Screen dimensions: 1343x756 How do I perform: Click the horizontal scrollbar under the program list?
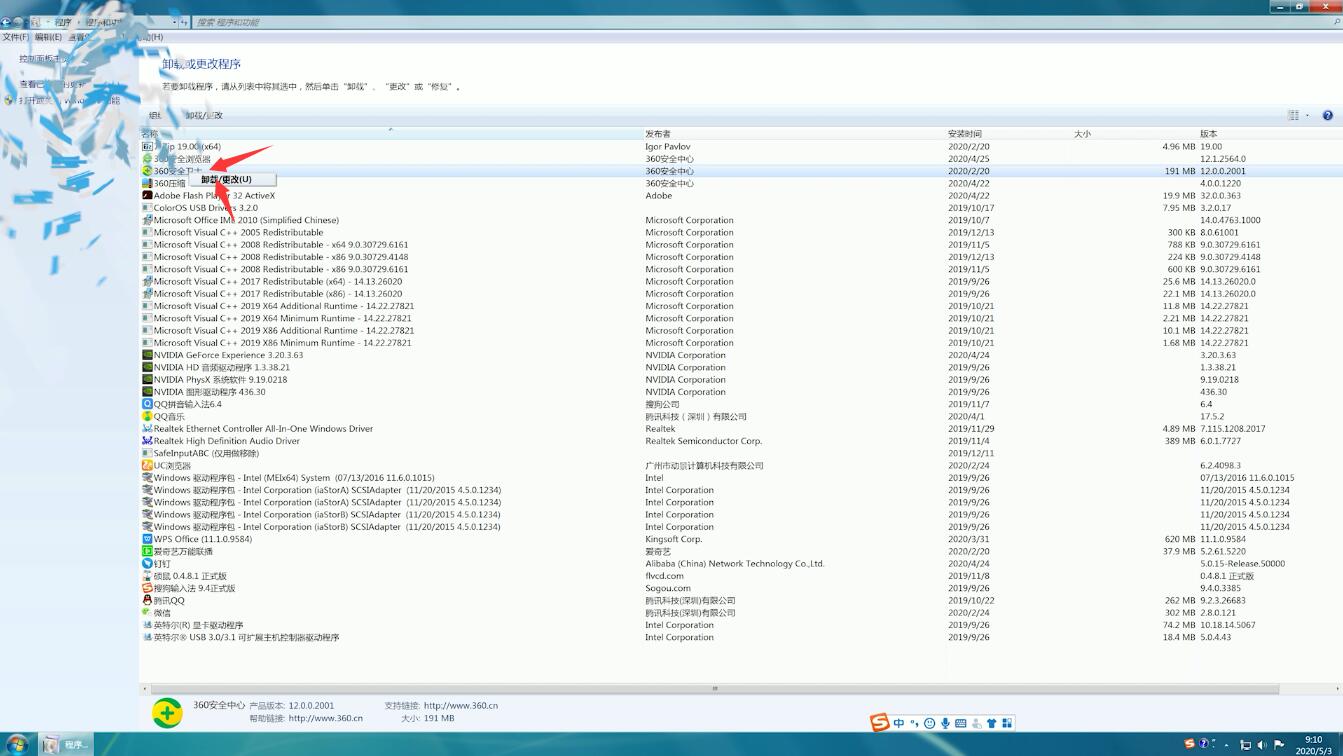(x=714, y=688)
